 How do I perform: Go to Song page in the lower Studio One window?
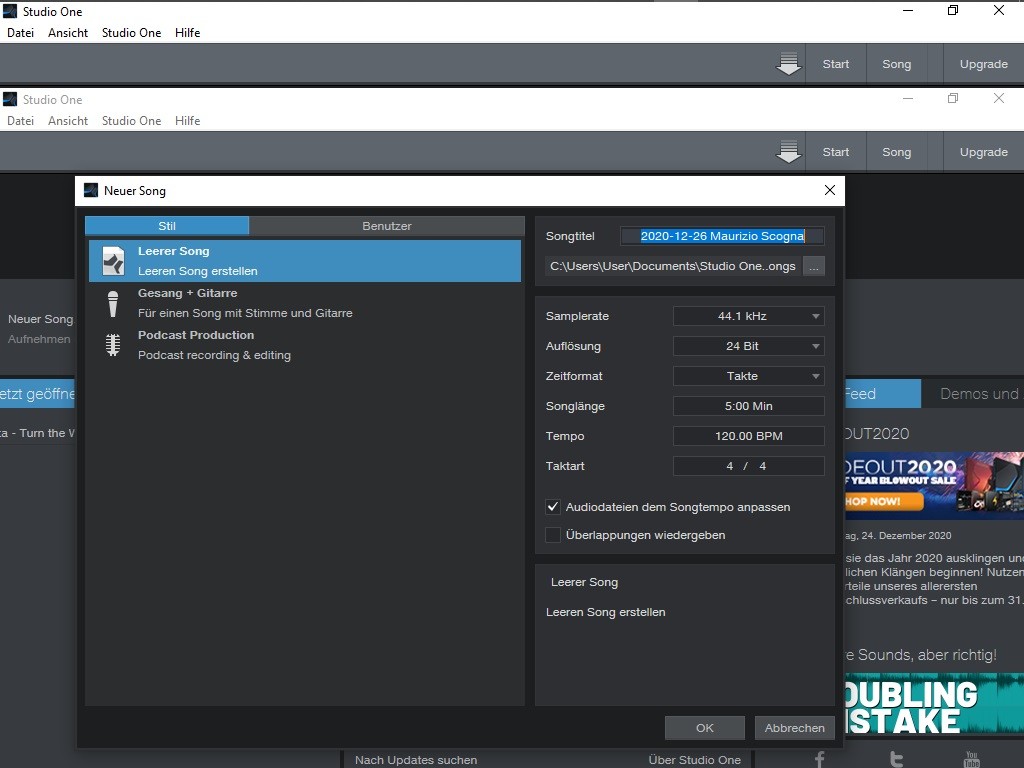coord(897,152)
